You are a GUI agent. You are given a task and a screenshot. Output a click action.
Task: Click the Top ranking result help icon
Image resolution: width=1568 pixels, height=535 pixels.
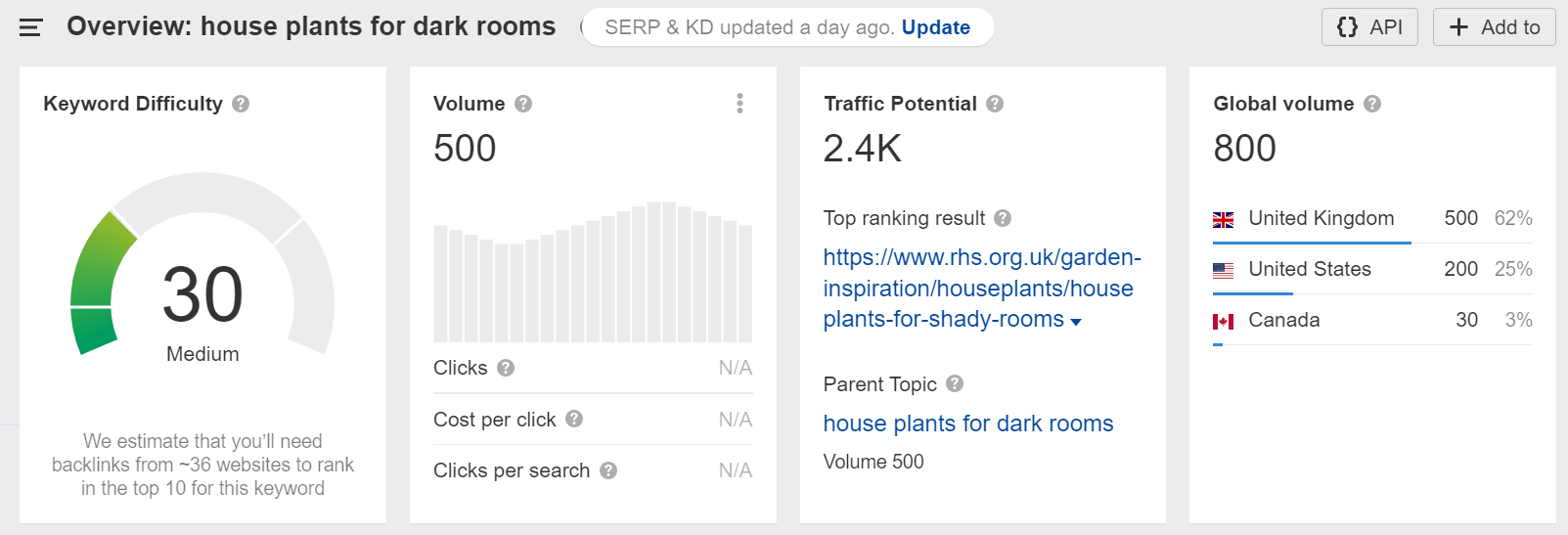click(1003, 218)
